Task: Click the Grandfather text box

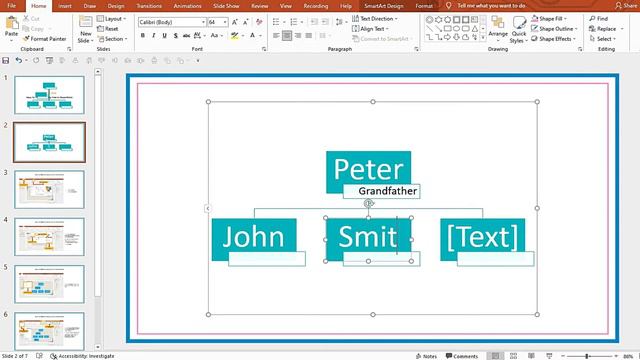Action: [382, 191]
